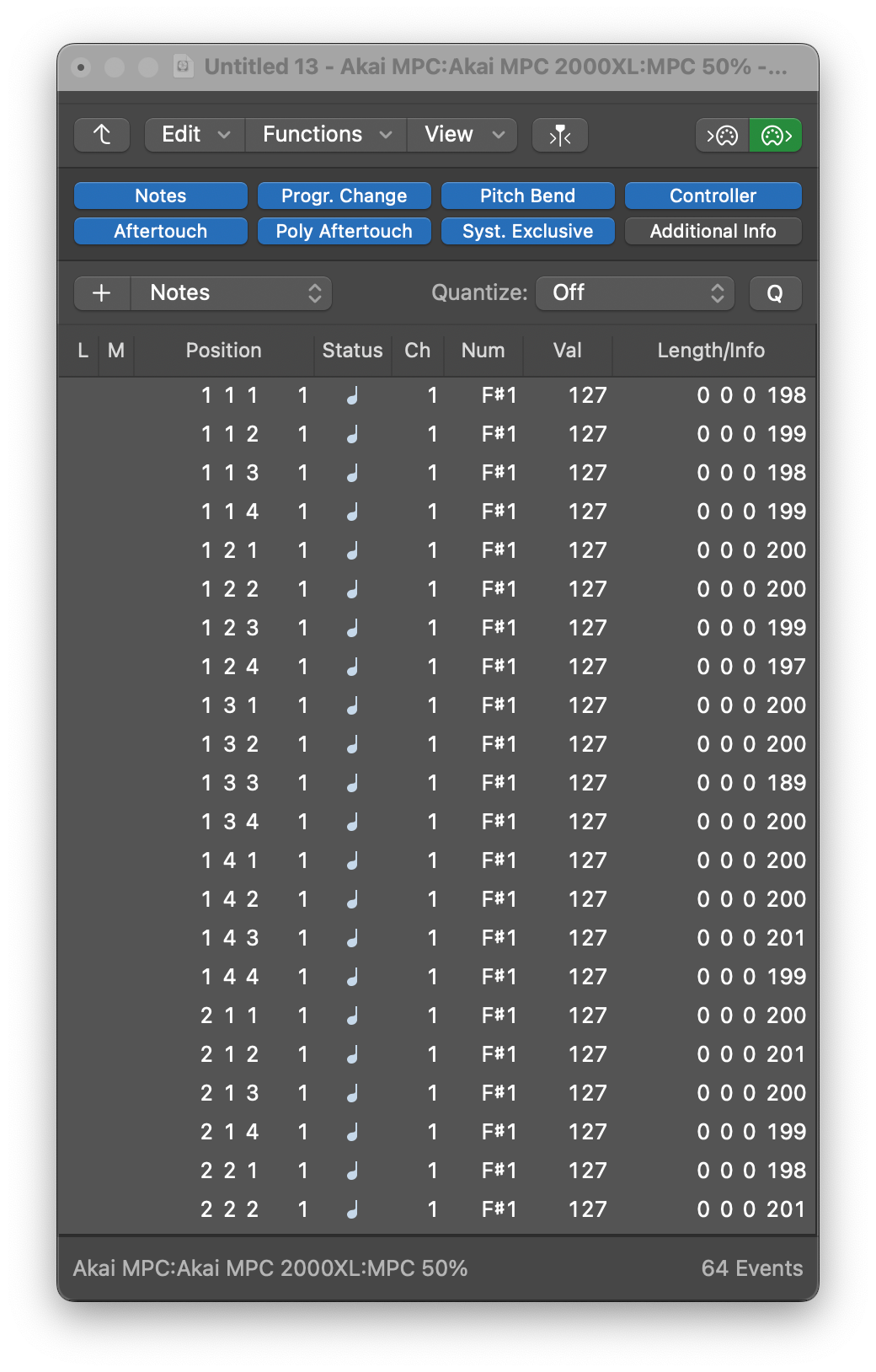
Task: Click channel value in row 2 1 1
Action: [x=433, y=1016]
